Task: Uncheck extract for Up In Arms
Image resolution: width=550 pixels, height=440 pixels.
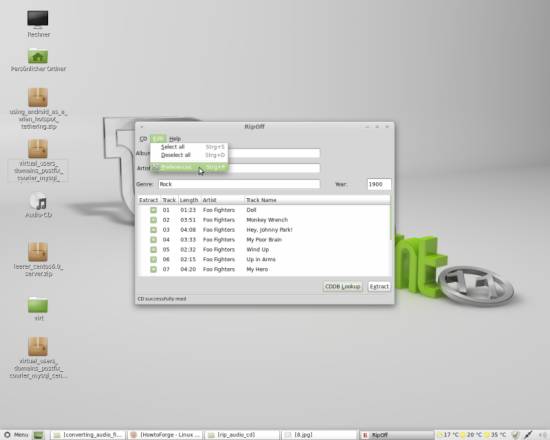Action: (x=153, y=259)
